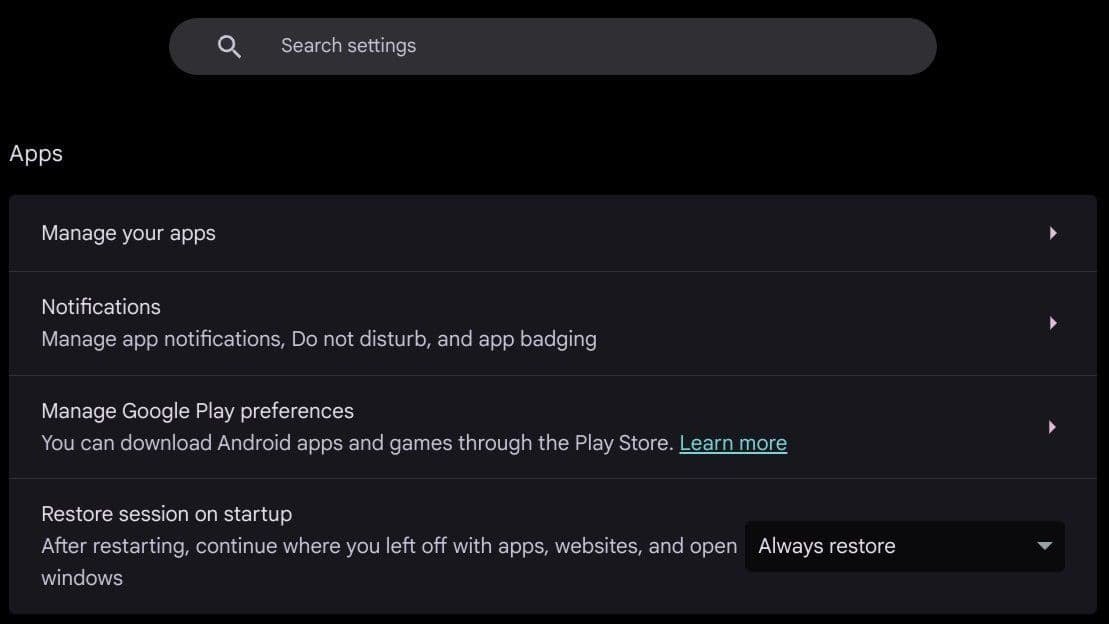Click the Notifications row description text
Image resolution: width=1109 pixels, height=624 pixels.
coord(318,338)
